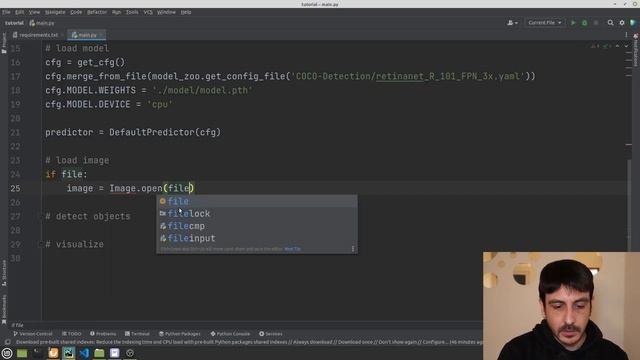Image resolution: width=640 pixels, height=360 pixels.
Task: Open Search Everywhere with the magnifier icon
Action: [610, 23]
